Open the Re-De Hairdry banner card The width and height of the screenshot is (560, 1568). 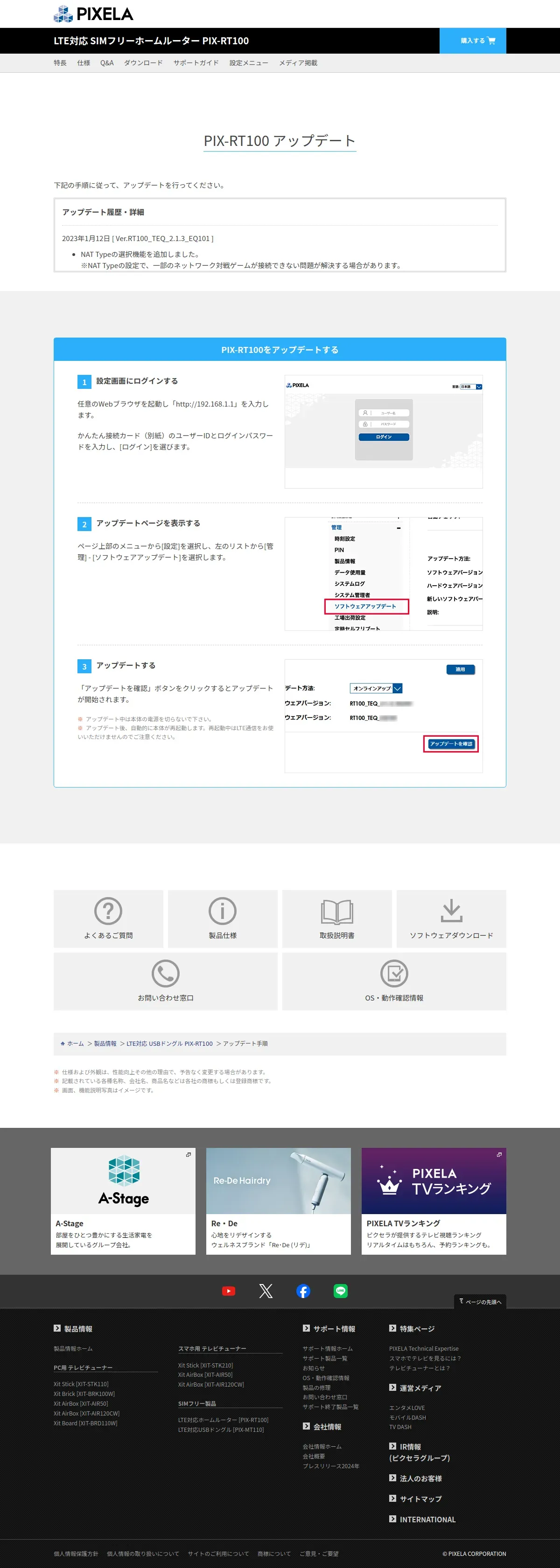click(x=279, y=1201)
